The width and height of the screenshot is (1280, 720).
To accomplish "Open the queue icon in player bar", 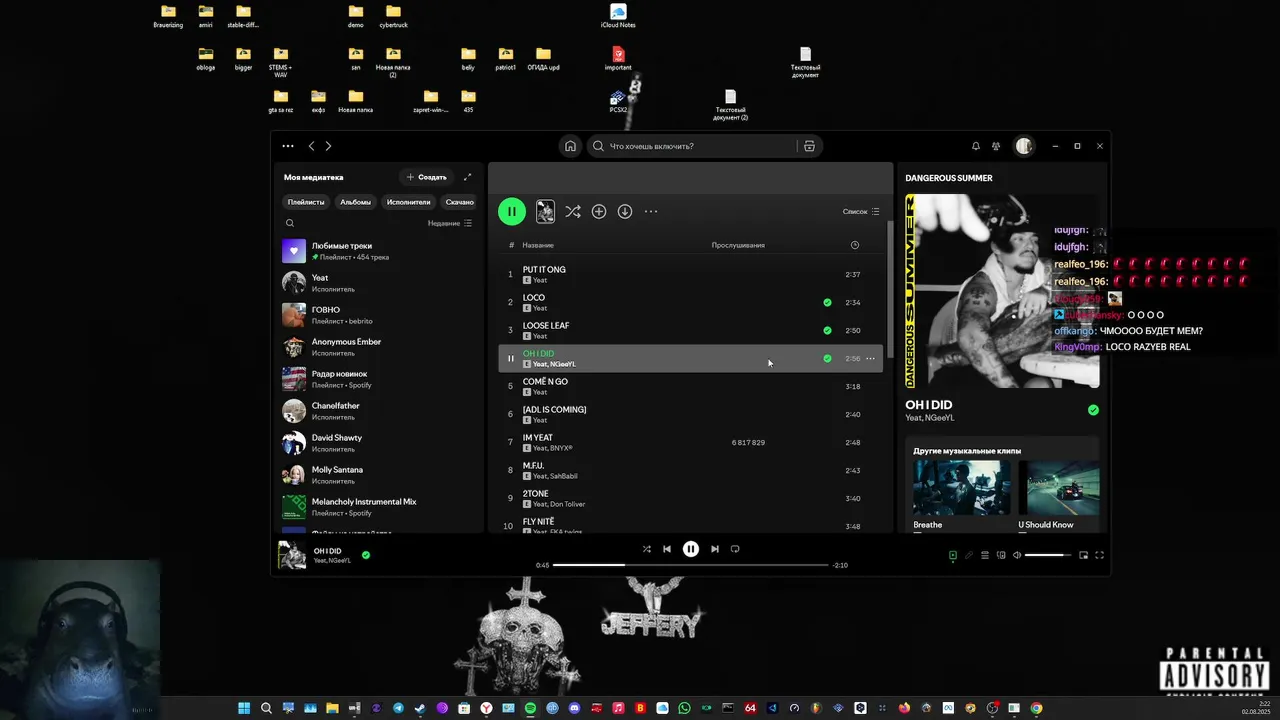I will pyautogui.click(x=985, y=555).
